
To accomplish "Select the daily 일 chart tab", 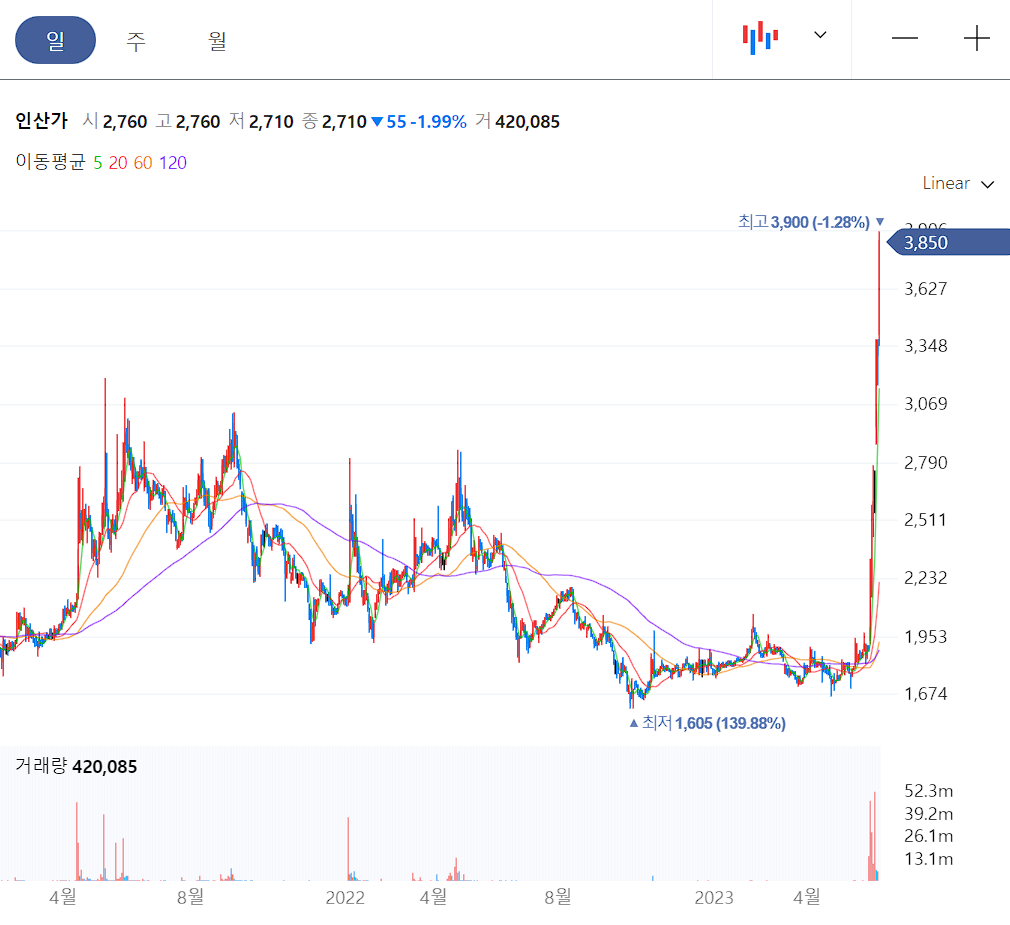I will pos(55,41).
